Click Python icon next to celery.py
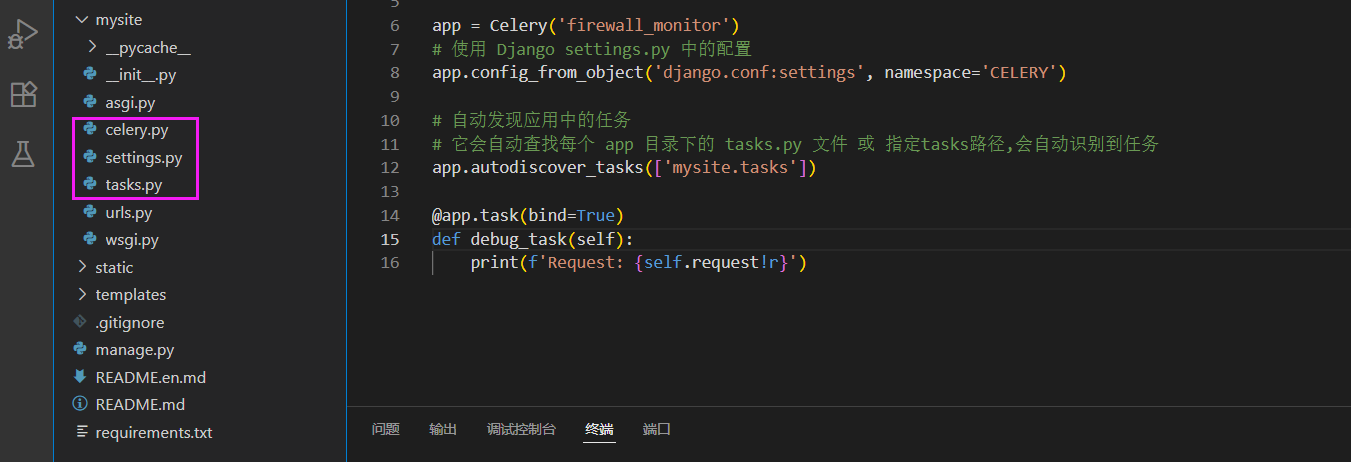Screen dimensions: 1351x462 90,130
